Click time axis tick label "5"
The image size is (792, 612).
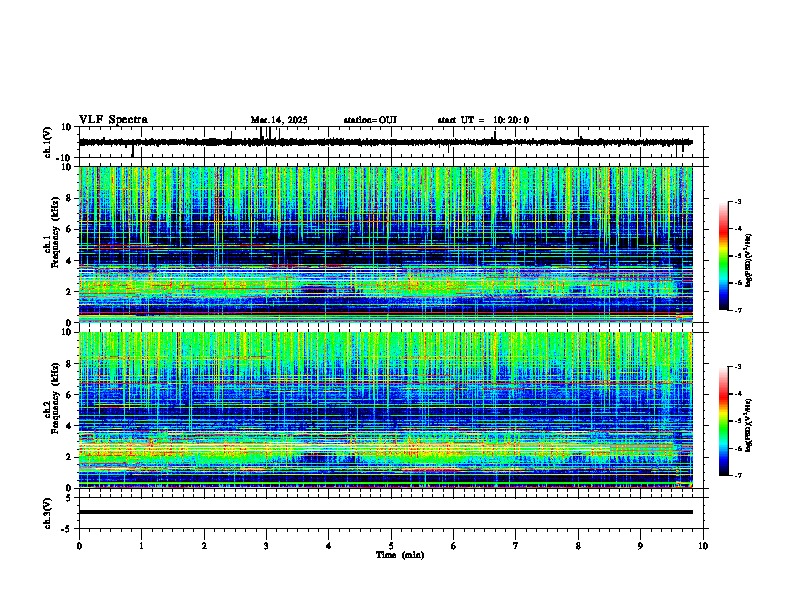tap(391, 546)
